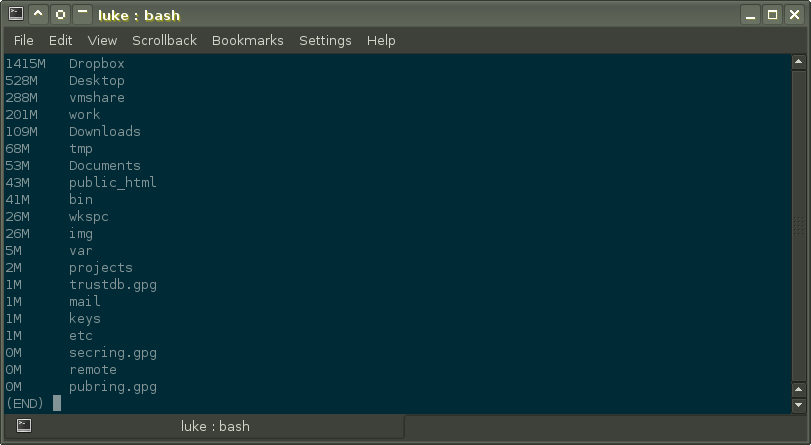Click the terminal icon left of the bottom tab

point(23,426)
